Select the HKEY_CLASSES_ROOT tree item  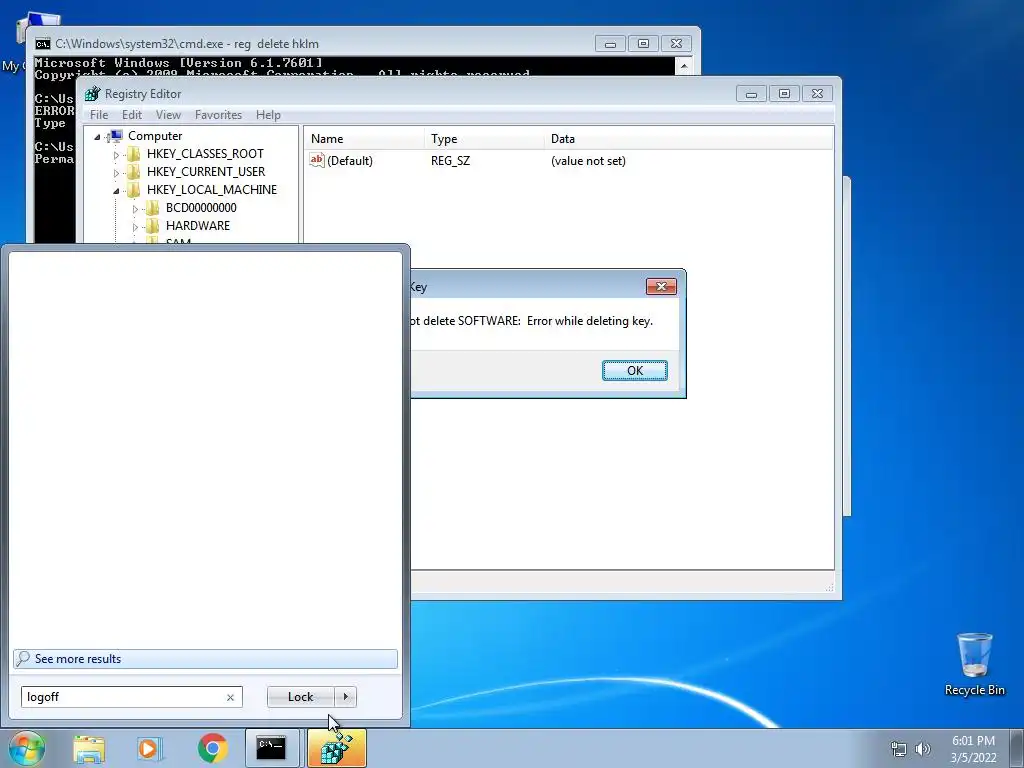point(205,154)
